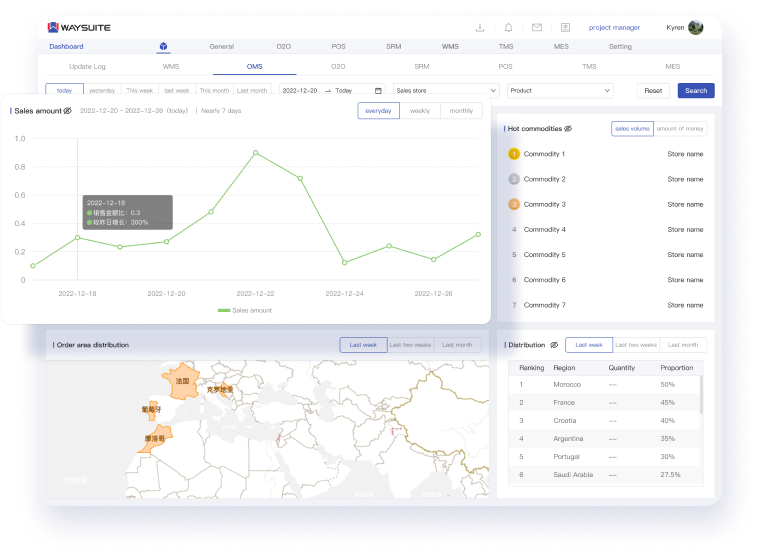Switch to the Update Log tab
The height and width of the screenshot is (554, 760).
(x=86, y=66)
